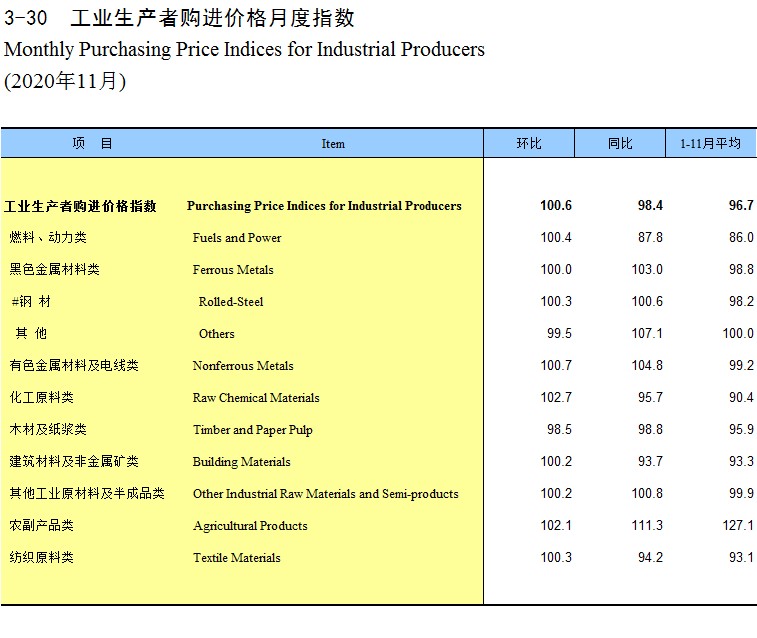This screenshot has height=638, width=757.
Task: Select the English title 'Monthly Purchasing Price Indices'
Action: 142,49
